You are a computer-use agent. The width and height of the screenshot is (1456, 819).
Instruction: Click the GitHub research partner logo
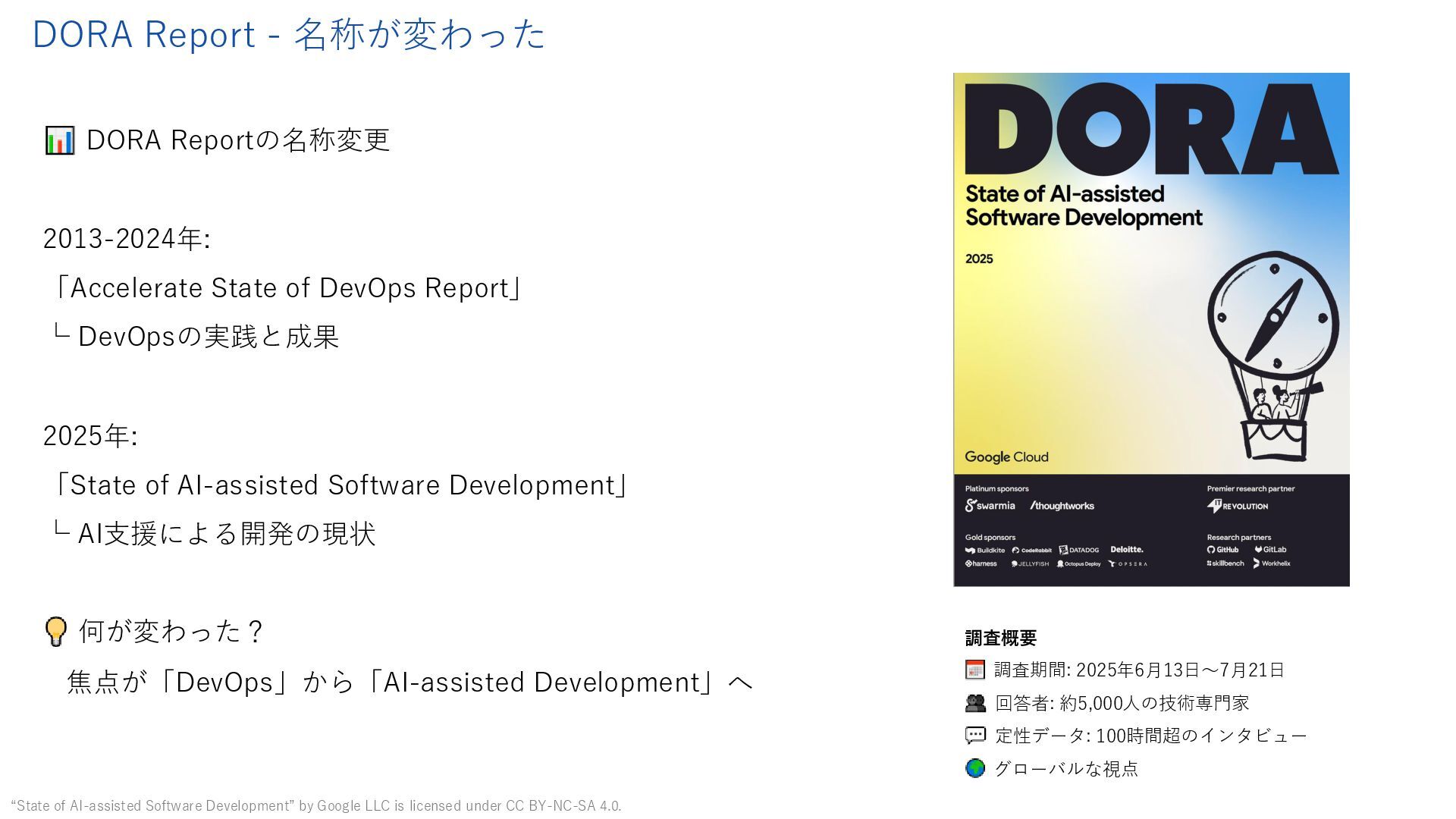point(1222,550)
